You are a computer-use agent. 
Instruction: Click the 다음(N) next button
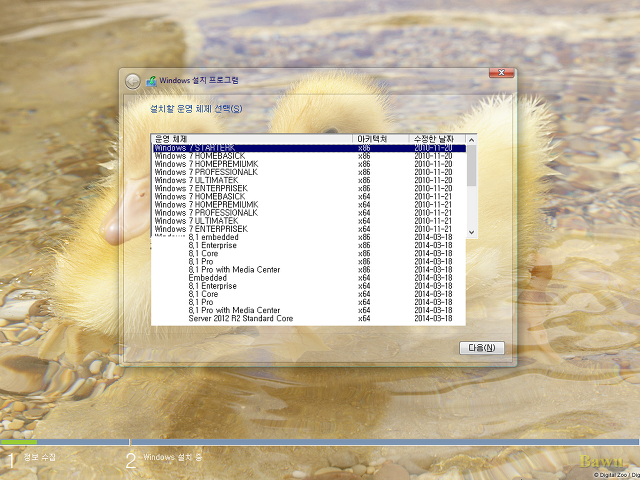482,348
